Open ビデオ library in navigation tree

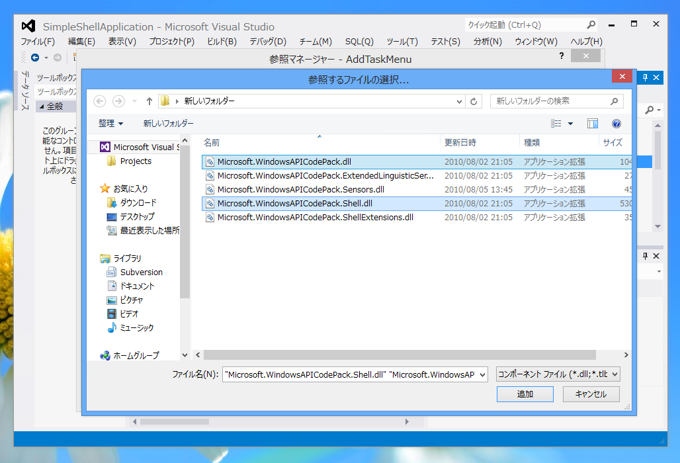click(122, 313)
